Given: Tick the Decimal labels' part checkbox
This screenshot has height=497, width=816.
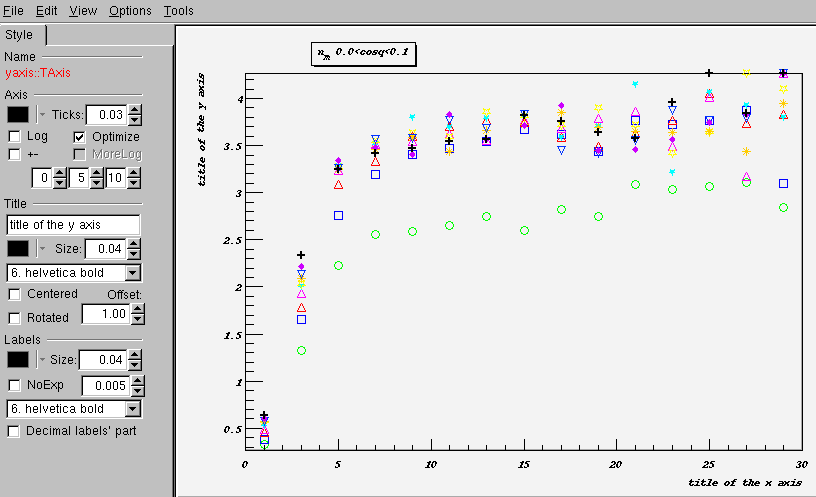Looking at the screenshot, I should [x=15, y=431].
